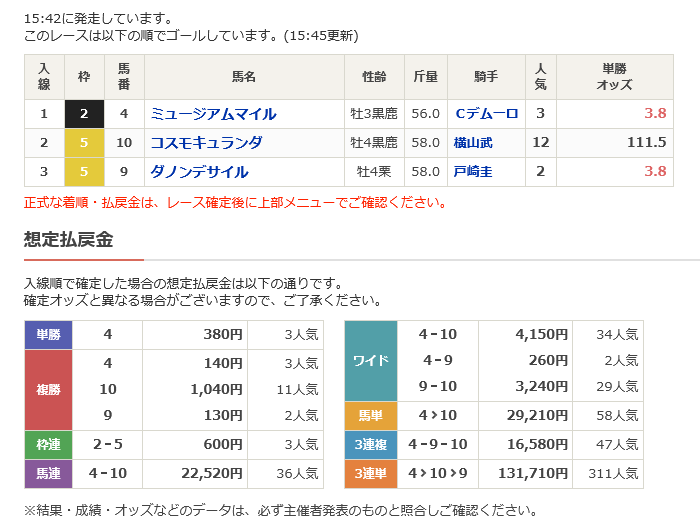Click the 馬名 column header
This screenshot has width=700, height=532.
(244, 77)
